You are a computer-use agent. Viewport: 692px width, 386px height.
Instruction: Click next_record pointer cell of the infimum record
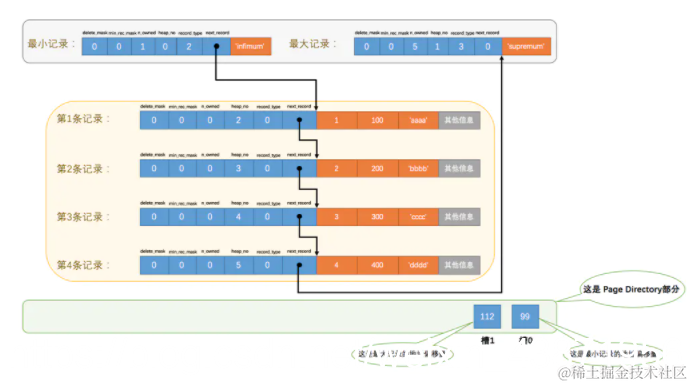217,46
